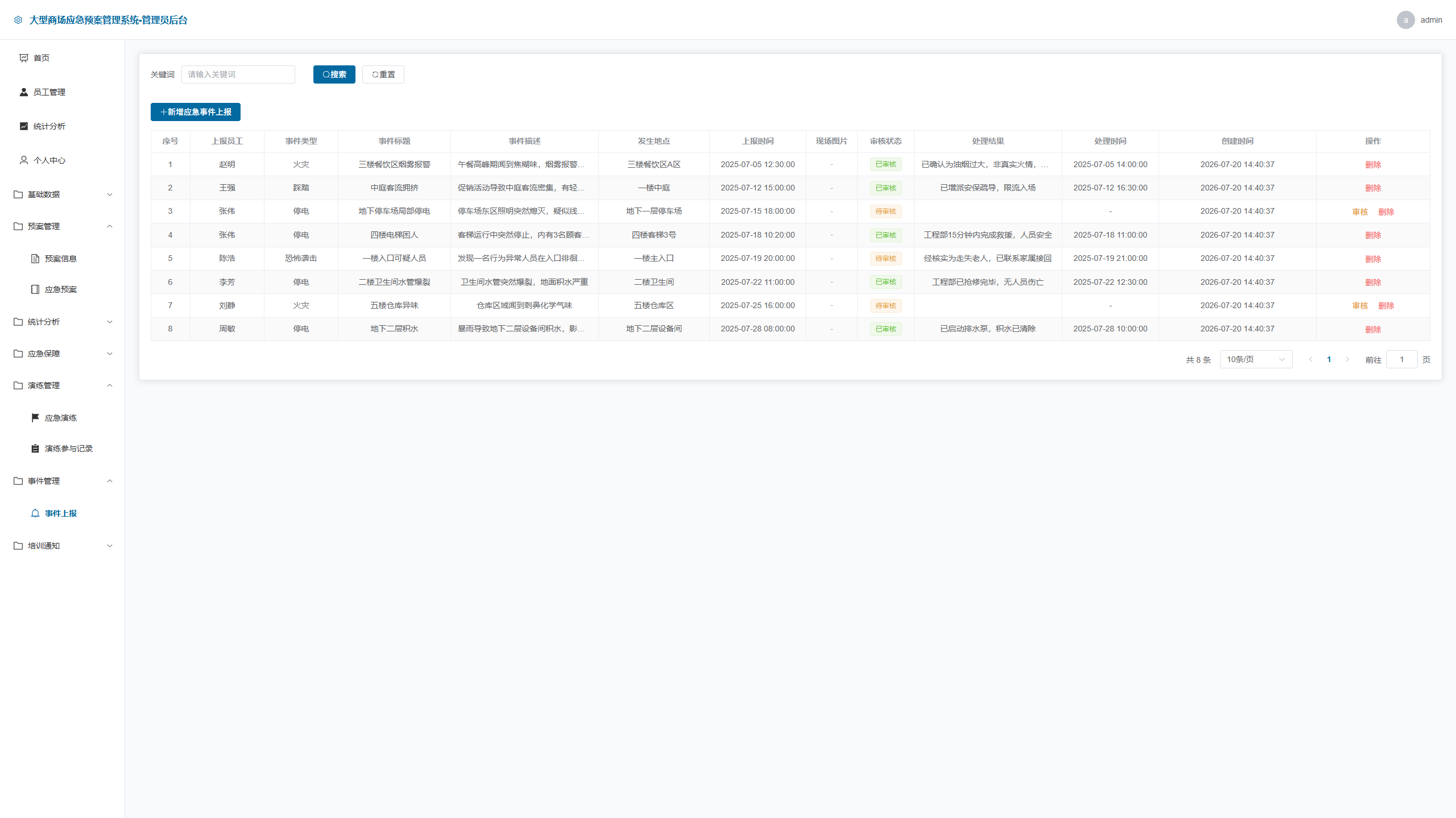Collapse the 演练管理 submenu chevron
This screenshot has width=1456, height=818.
pyautogui.click(x=110, y=385)
